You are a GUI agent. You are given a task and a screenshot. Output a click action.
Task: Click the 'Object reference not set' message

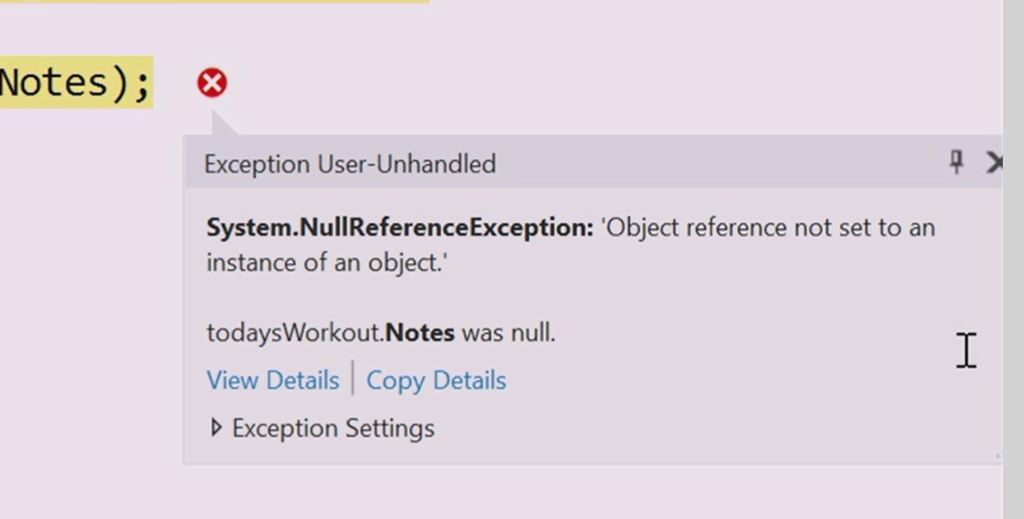tap(768, 227)
